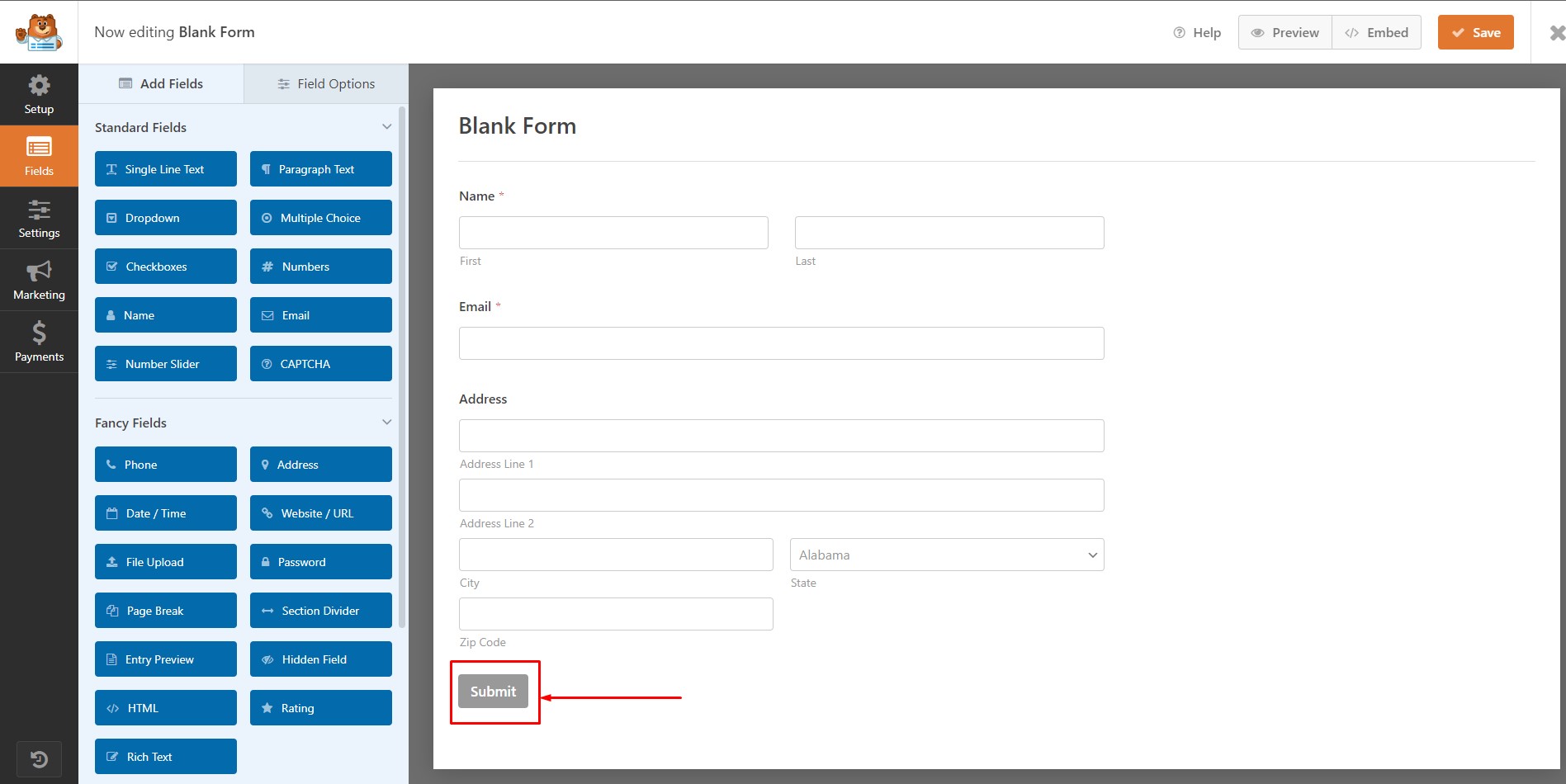Click the fields panel scrollbar
Image resolution: width=1566 pixels, height=784 pixels.
point(402,367)
